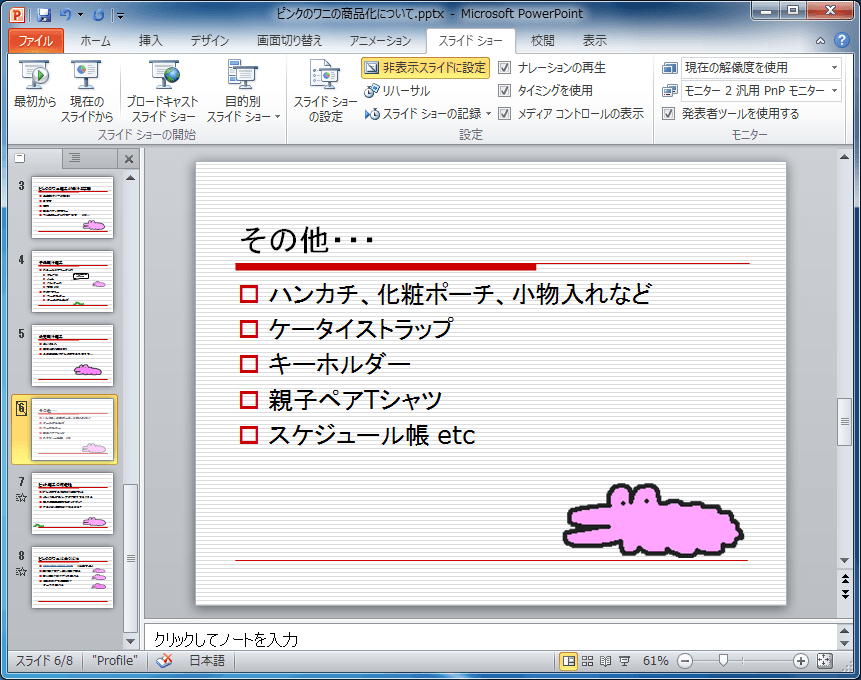This screenshot has height=680, width=861.
Task: Switch to 表示 (View) tab
Action: click(x=594, y=41)
